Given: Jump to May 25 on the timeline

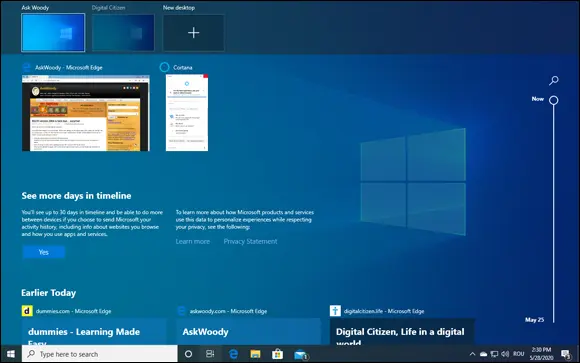Looking at the screenshot, I should coord(535,320).
